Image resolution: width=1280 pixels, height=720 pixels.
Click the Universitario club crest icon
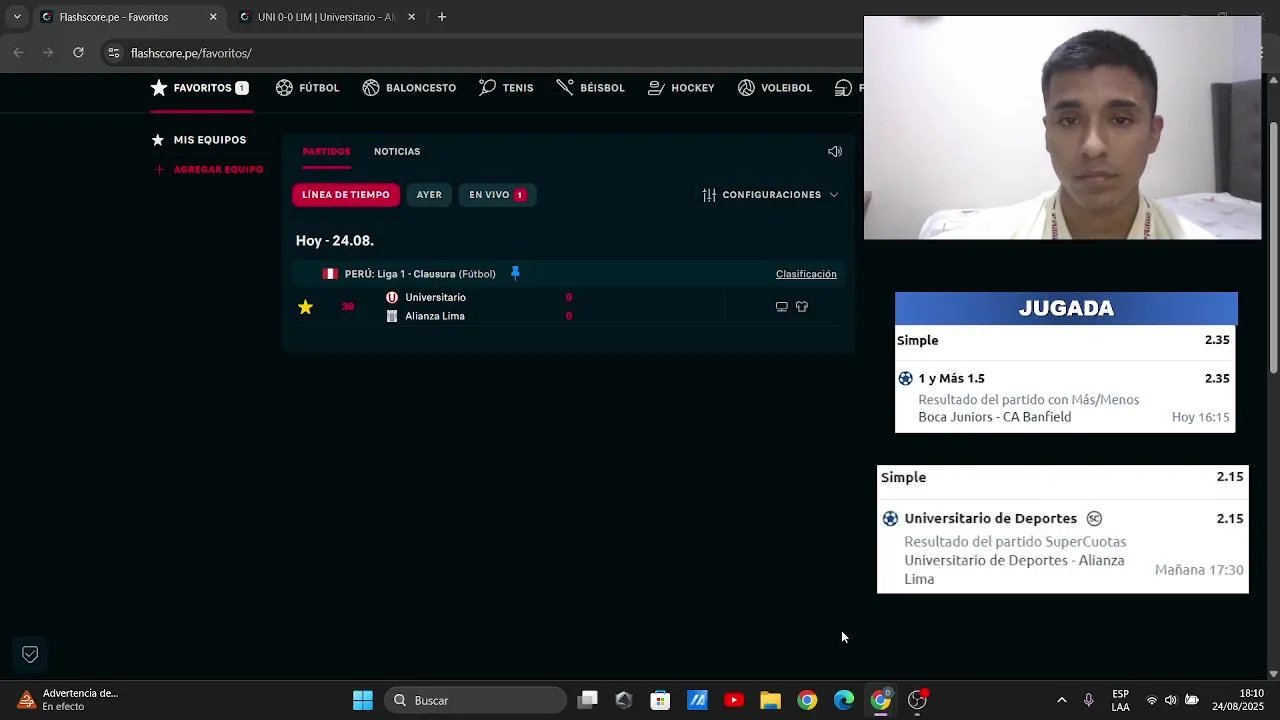(x=392, y=297)
